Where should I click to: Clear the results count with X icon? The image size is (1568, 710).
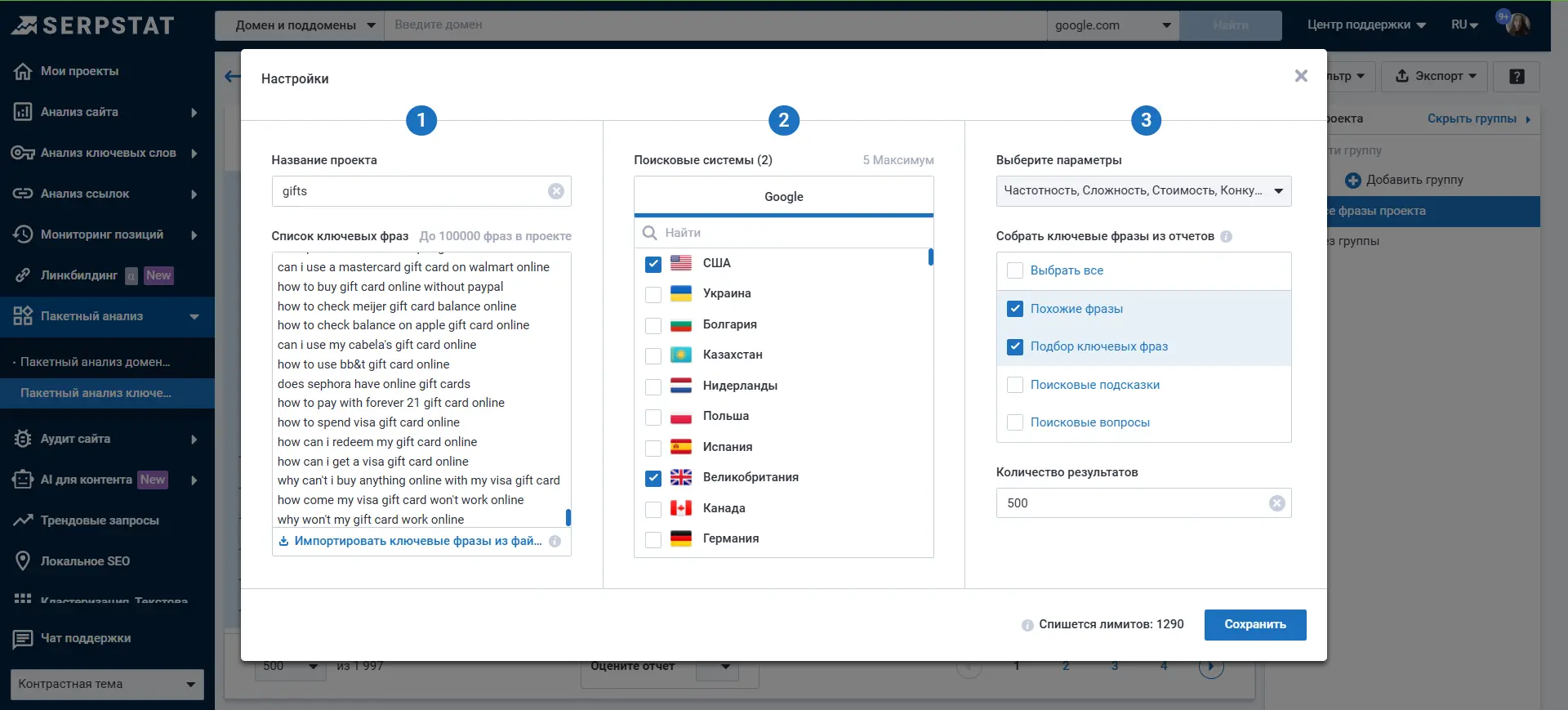1276,503
